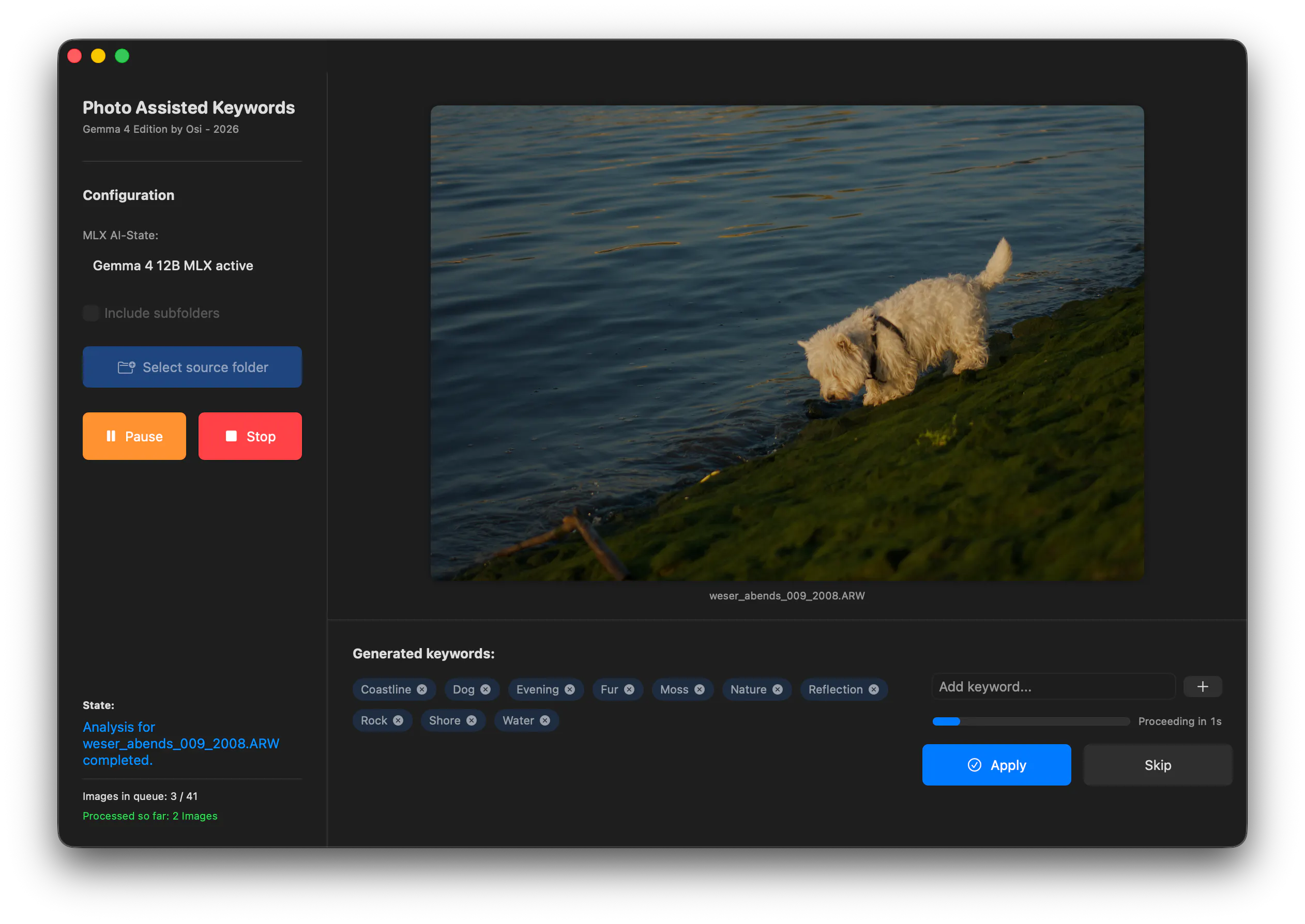Click the Photo Assisted Keywords title

coord(189,107)
